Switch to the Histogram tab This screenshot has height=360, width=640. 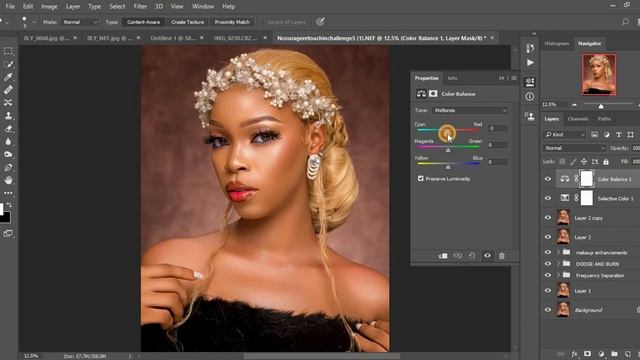(556, 43)
